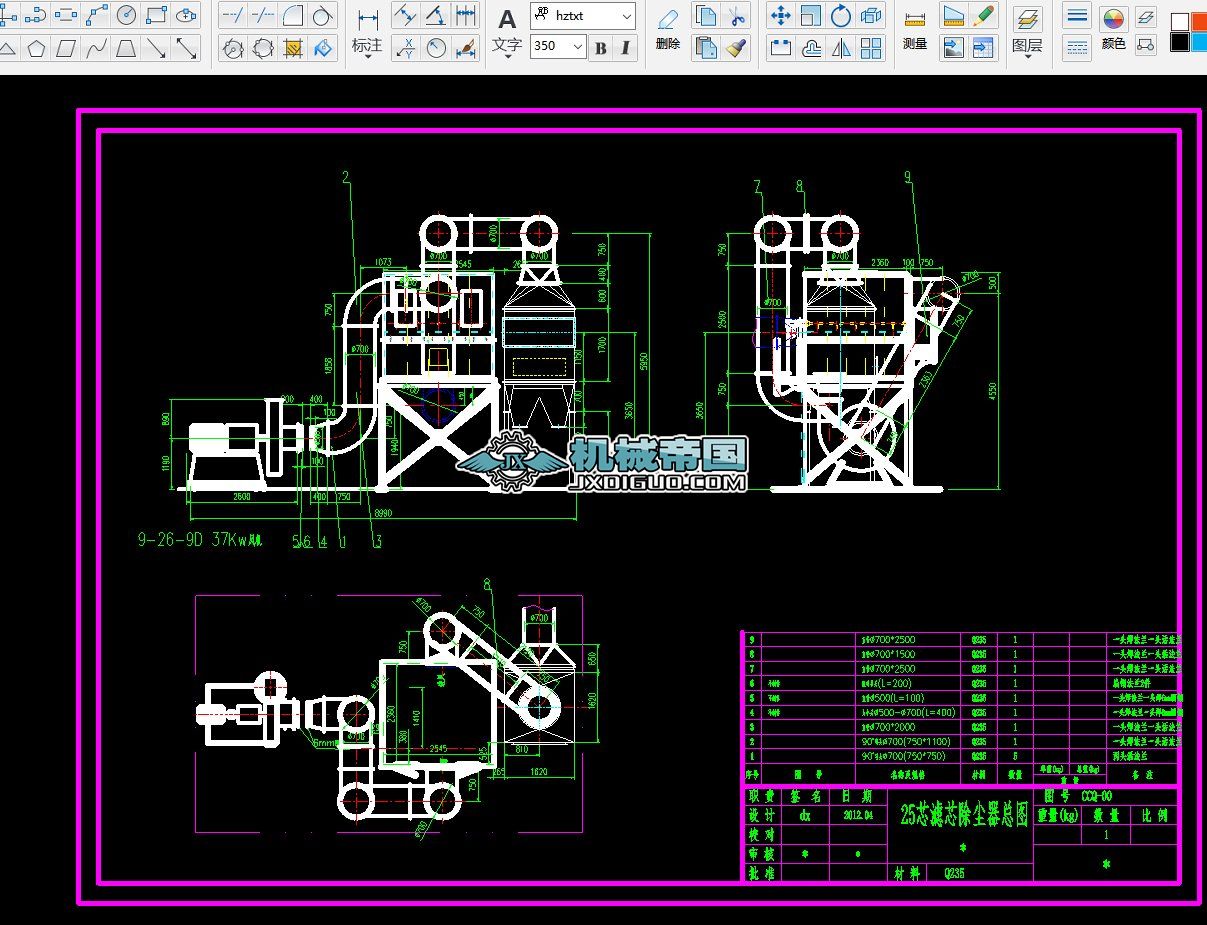Click the angular dimension tool
This screenshot has height=925, width=1207.
pos(436,16)
